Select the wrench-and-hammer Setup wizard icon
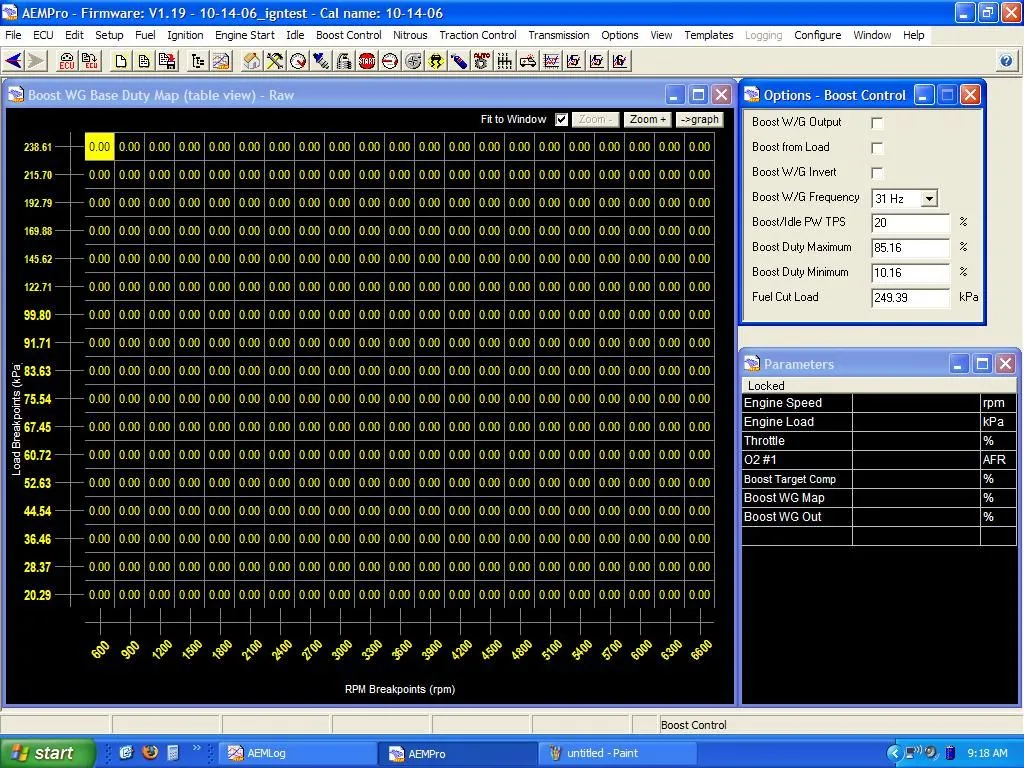The width and height of the screenshot is (1024, 768). coord(273,61)
